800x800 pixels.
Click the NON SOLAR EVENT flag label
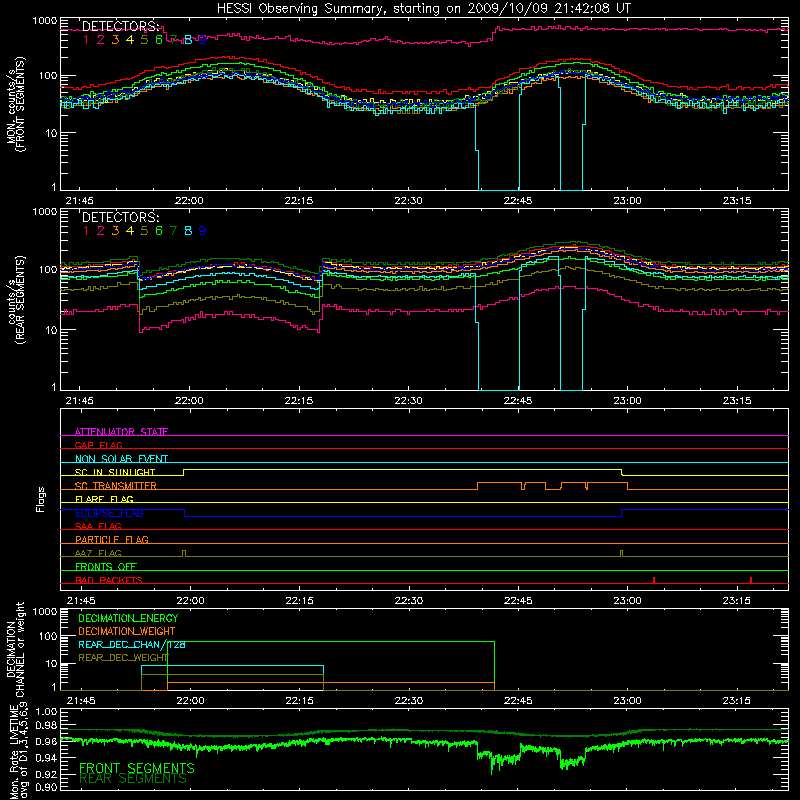[x=121, y=459]
